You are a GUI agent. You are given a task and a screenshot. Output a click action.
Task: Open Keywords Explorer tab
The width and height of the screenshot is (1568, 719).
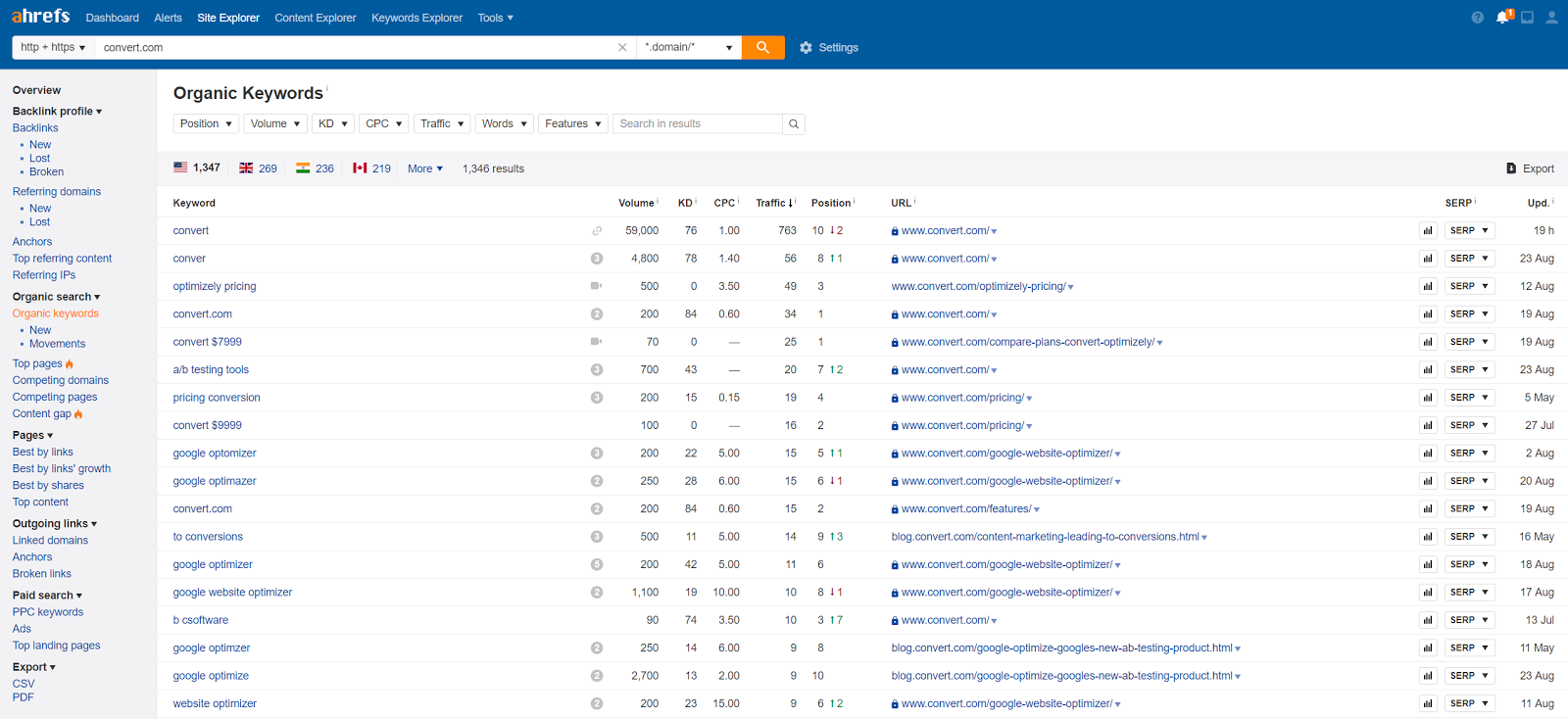[416, 18]
